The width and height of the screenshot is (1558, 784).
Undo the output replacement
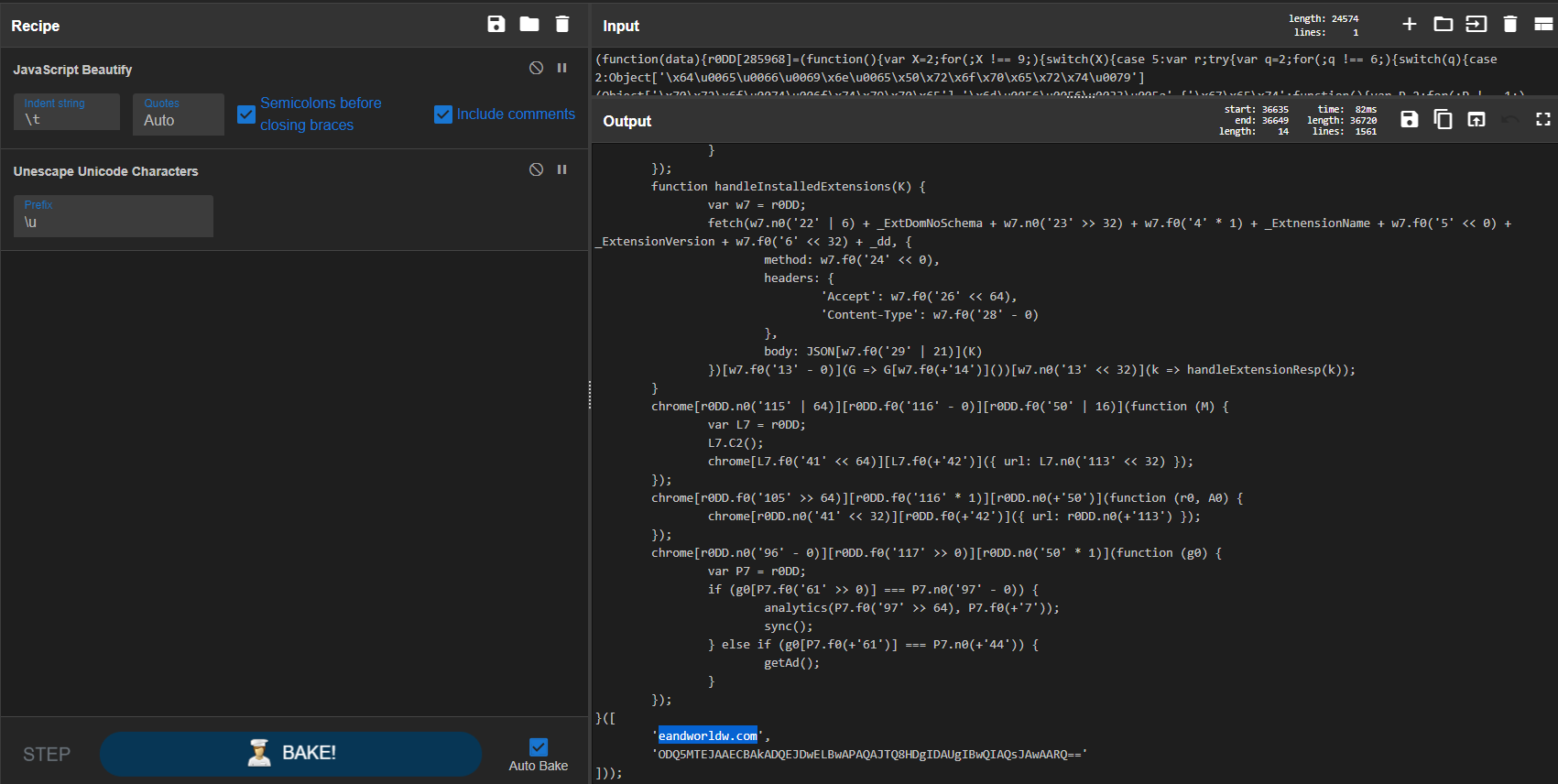tap(1510, 119)
